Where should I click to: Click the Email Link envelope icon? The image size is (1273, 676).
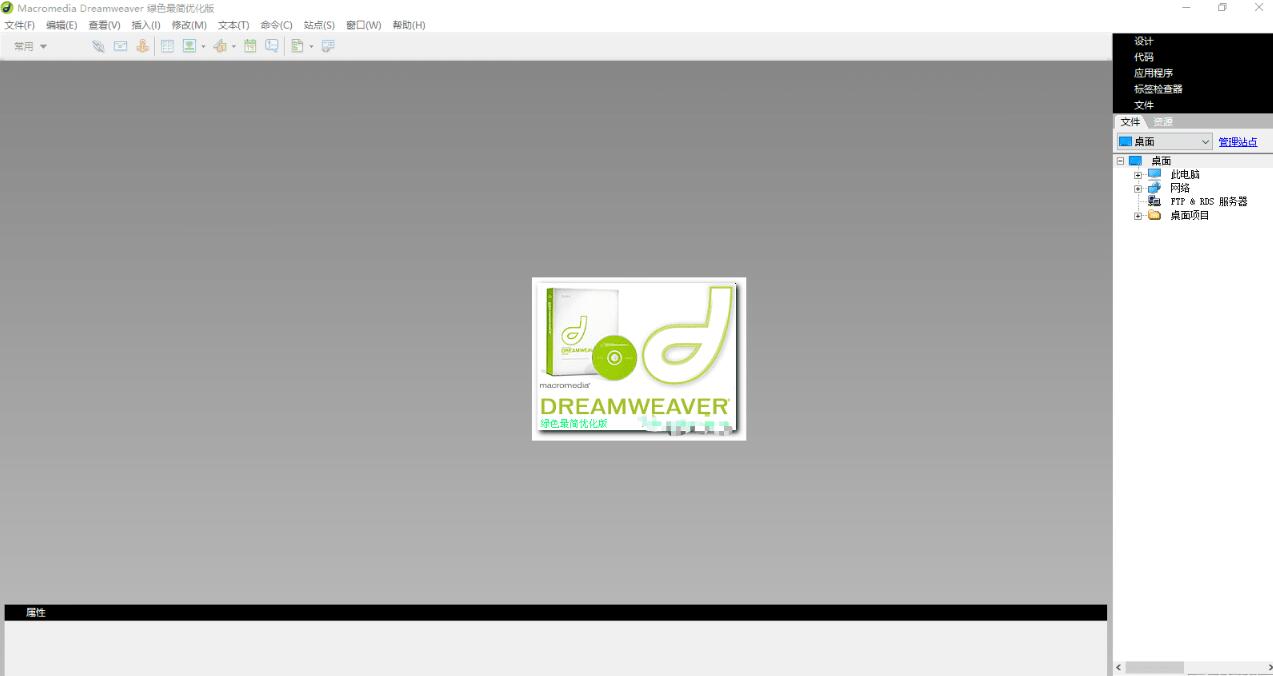(x=120, y=46)
